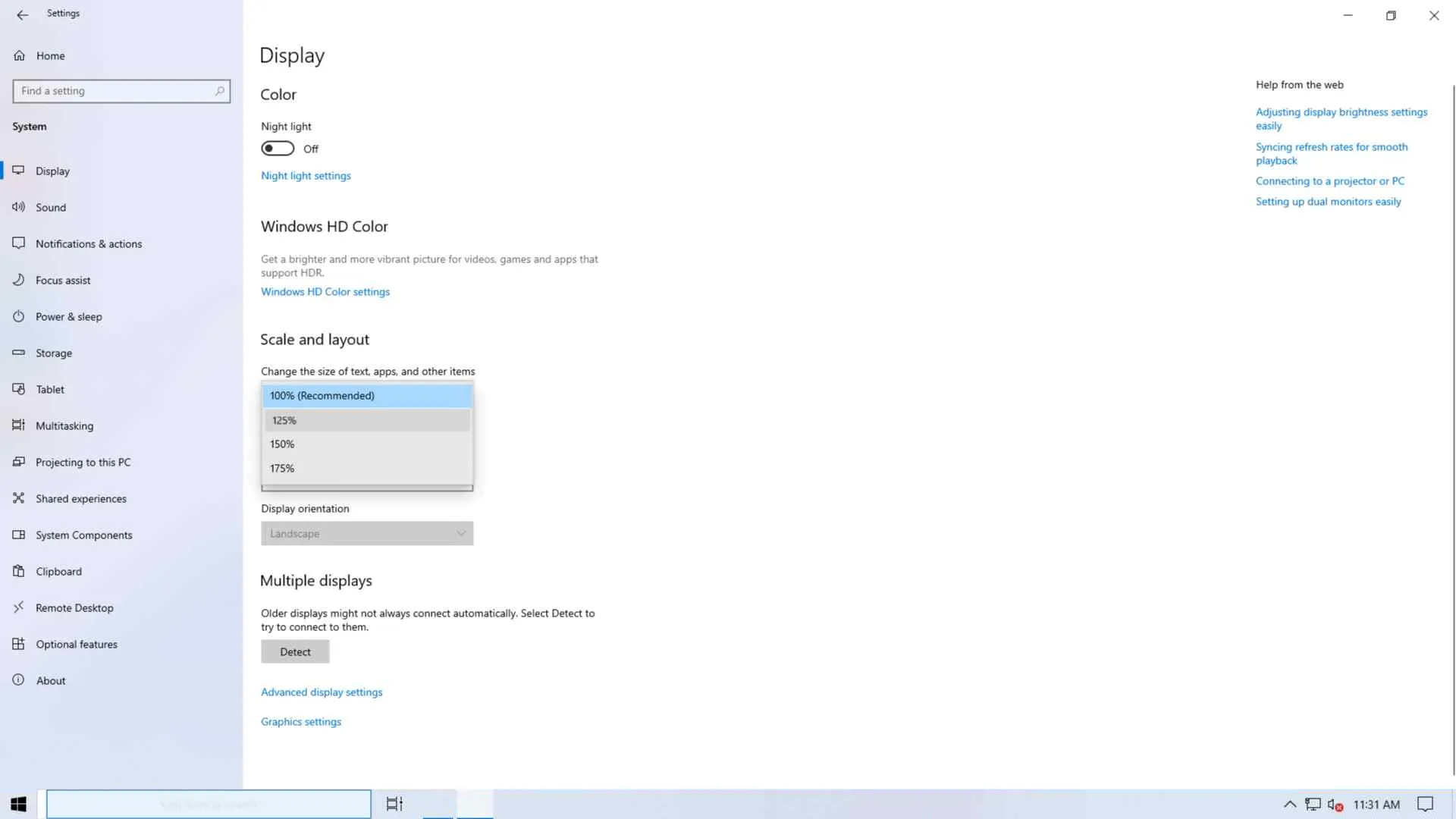
Task: Click the Display monitor icon in sidebar
Action: point(19,171)
